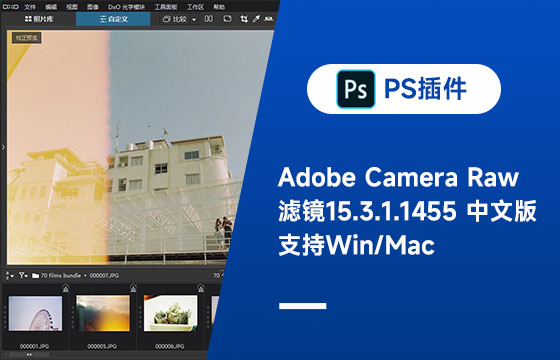The width and height of the screenshot is (560, 360).
Task: Click the rounded-rectangle view icon after the split-view icon
Action: pos(227,19)
